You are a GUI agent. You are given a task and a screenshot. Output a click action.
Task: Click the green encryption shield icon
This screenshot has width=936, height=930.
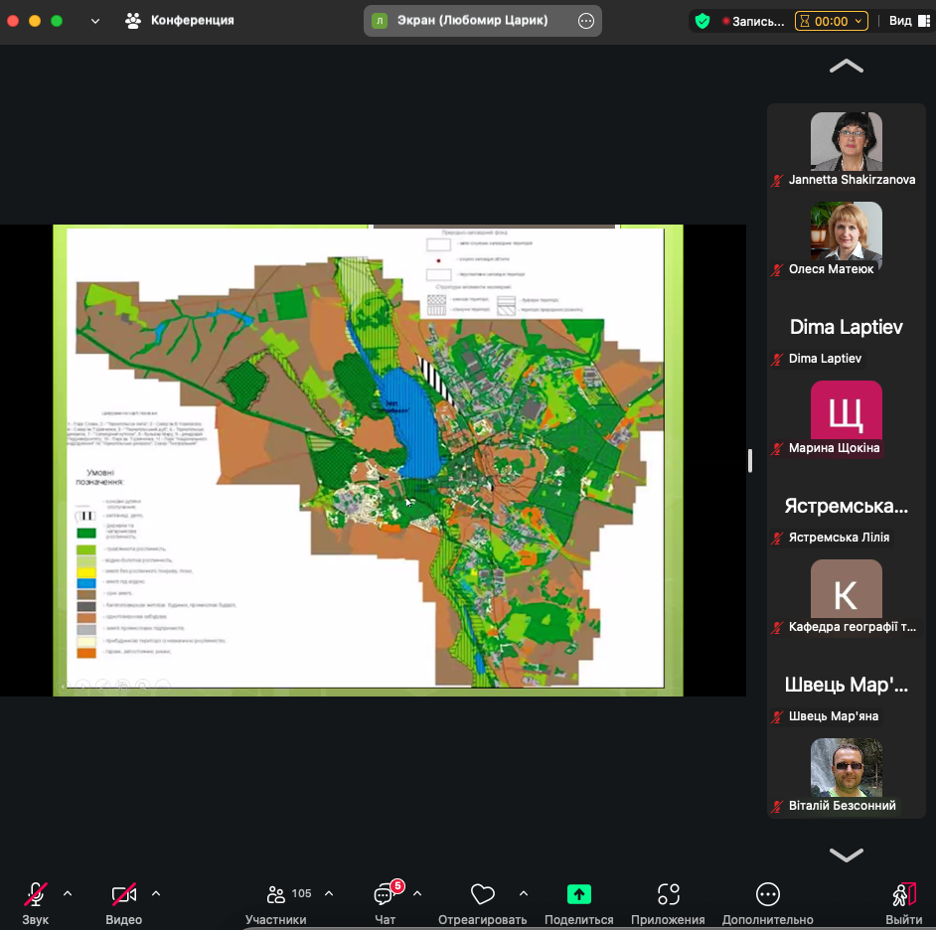[x=703, y=21]
